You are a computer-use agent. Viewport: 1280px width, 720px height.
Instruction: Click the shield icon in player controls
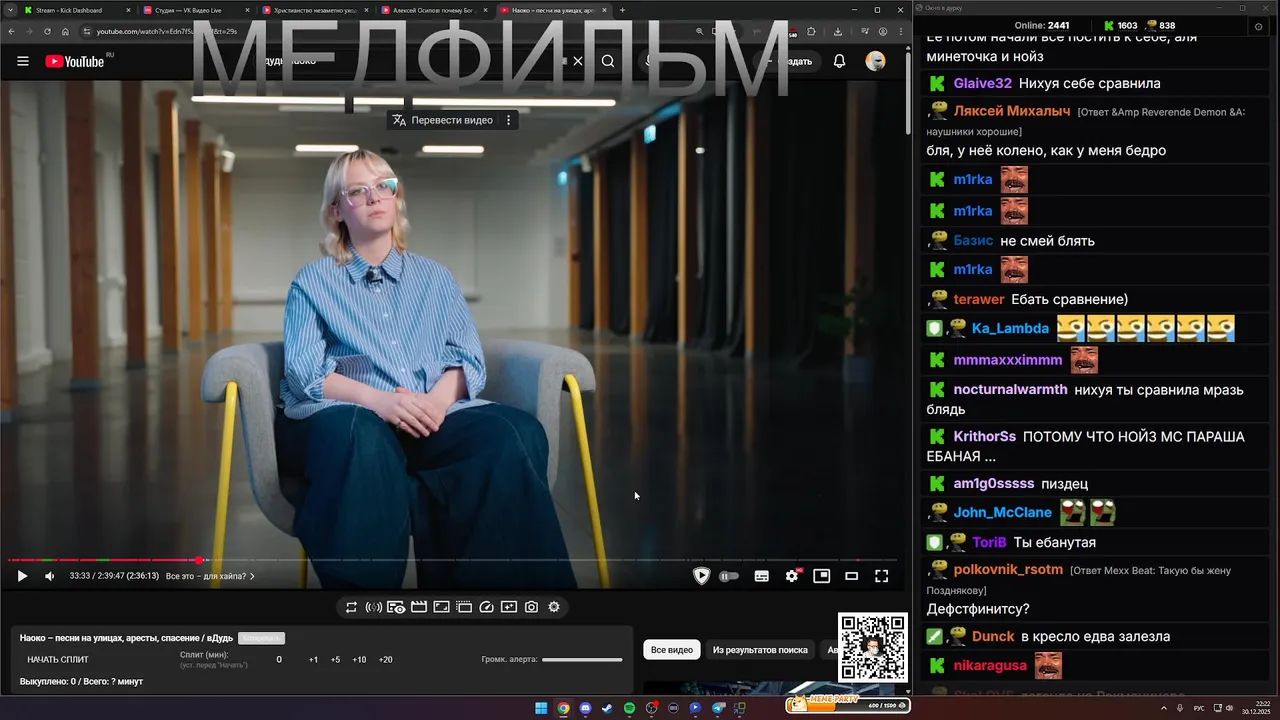click(x=701, y=576)
